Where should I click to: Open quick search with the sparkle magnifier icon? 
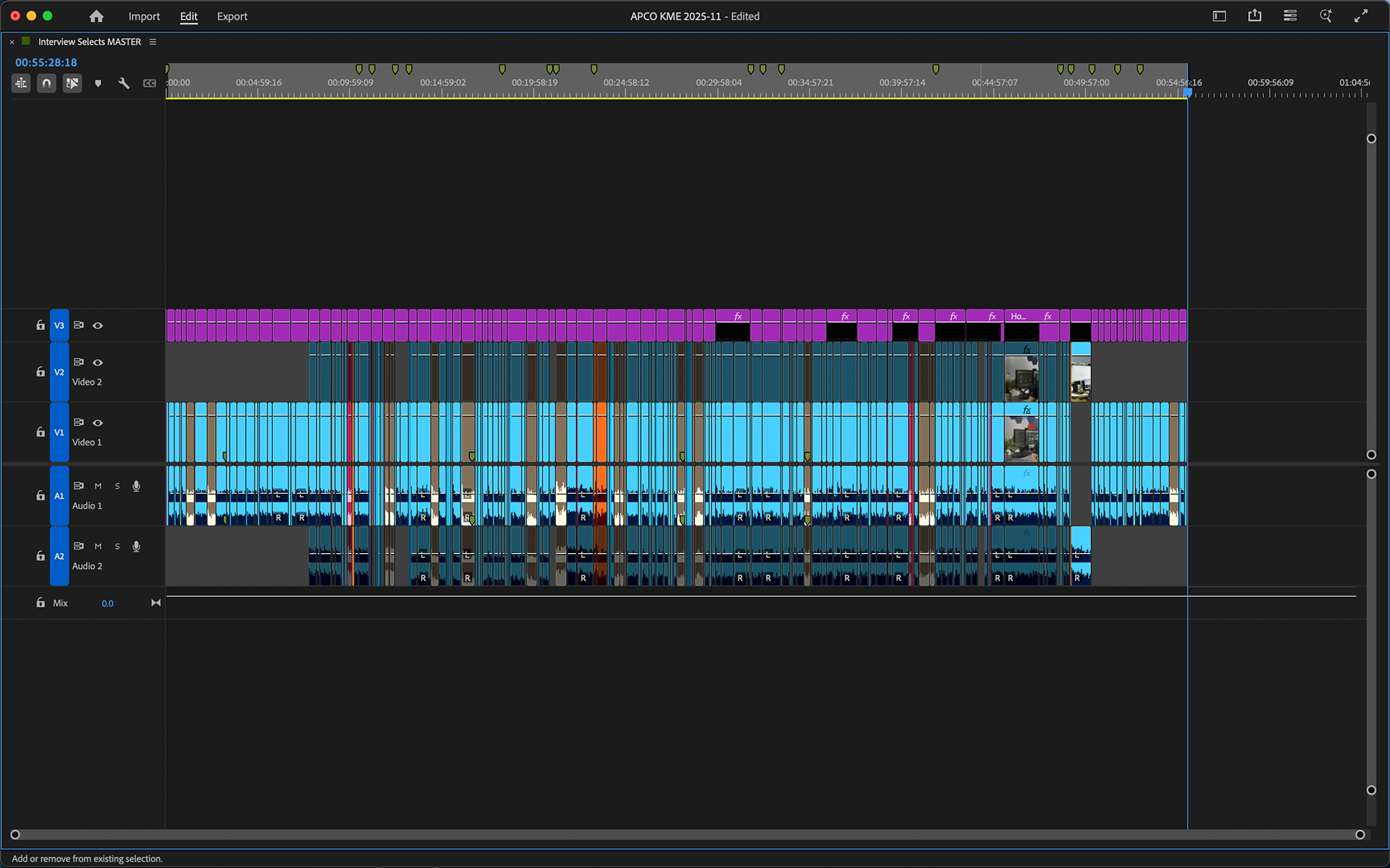pos(1326,15)
